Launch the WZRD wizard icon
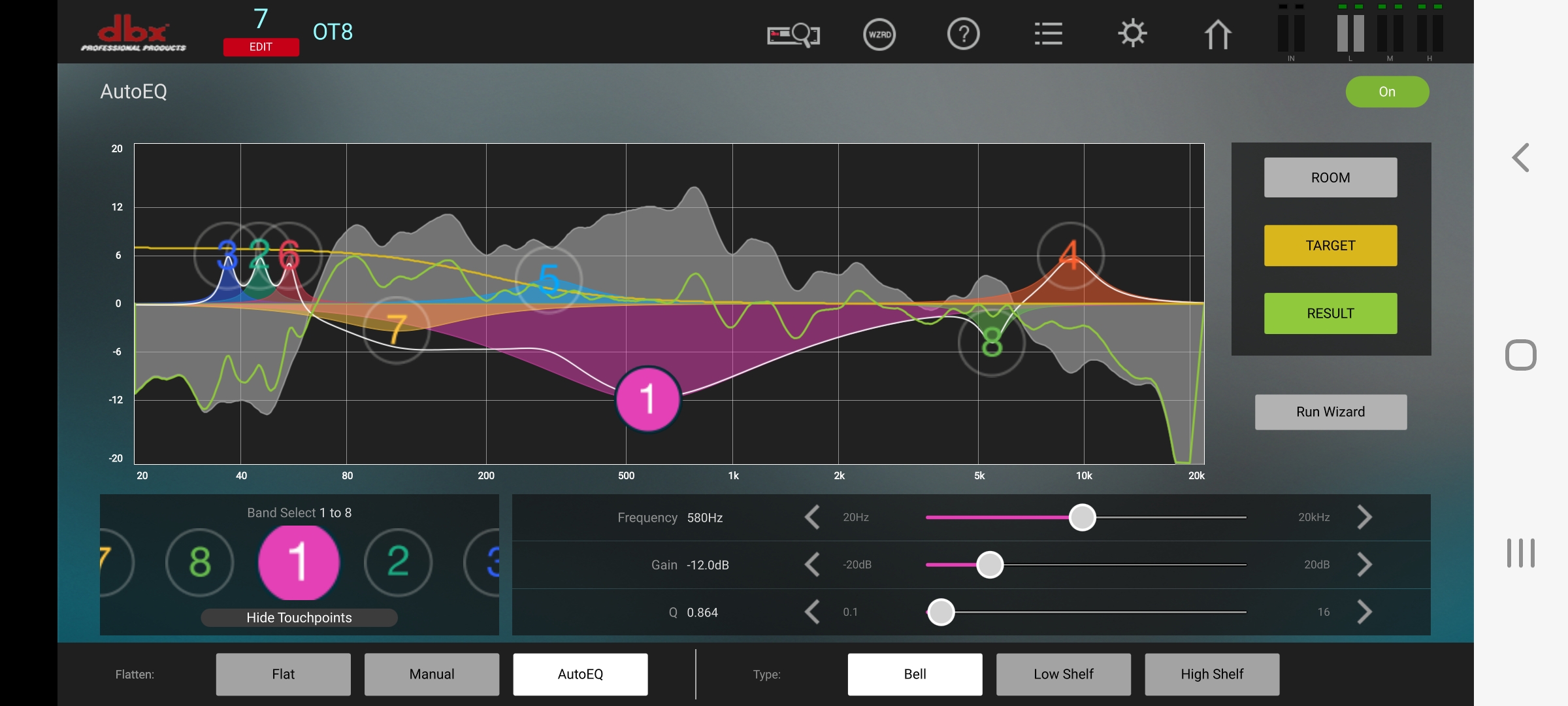Viewport: 1568px width, 706px height. [x=879, y=34]
